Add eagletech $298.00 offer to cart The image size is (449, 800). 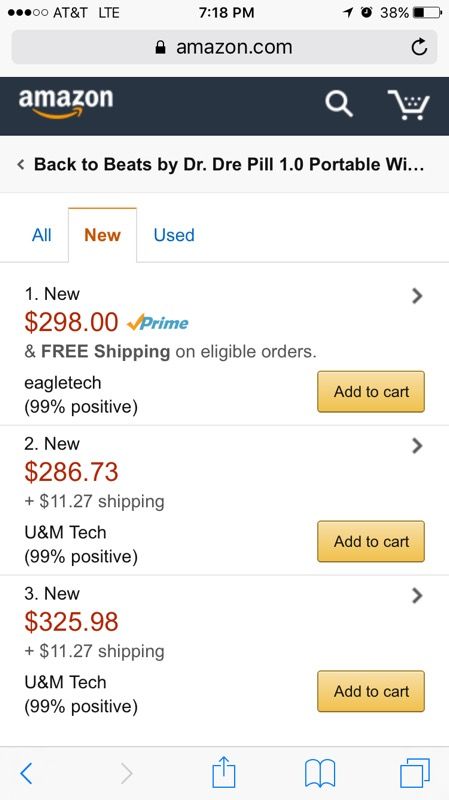tap(371, 392)
